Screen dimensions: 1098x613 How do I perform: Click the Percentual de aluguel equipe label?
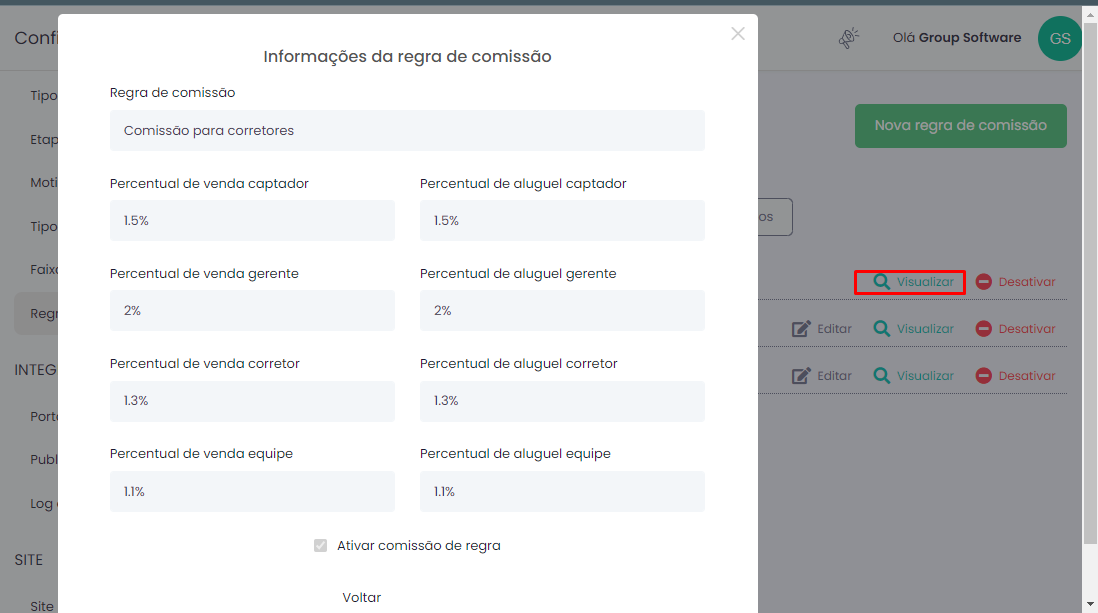(515, 453)
